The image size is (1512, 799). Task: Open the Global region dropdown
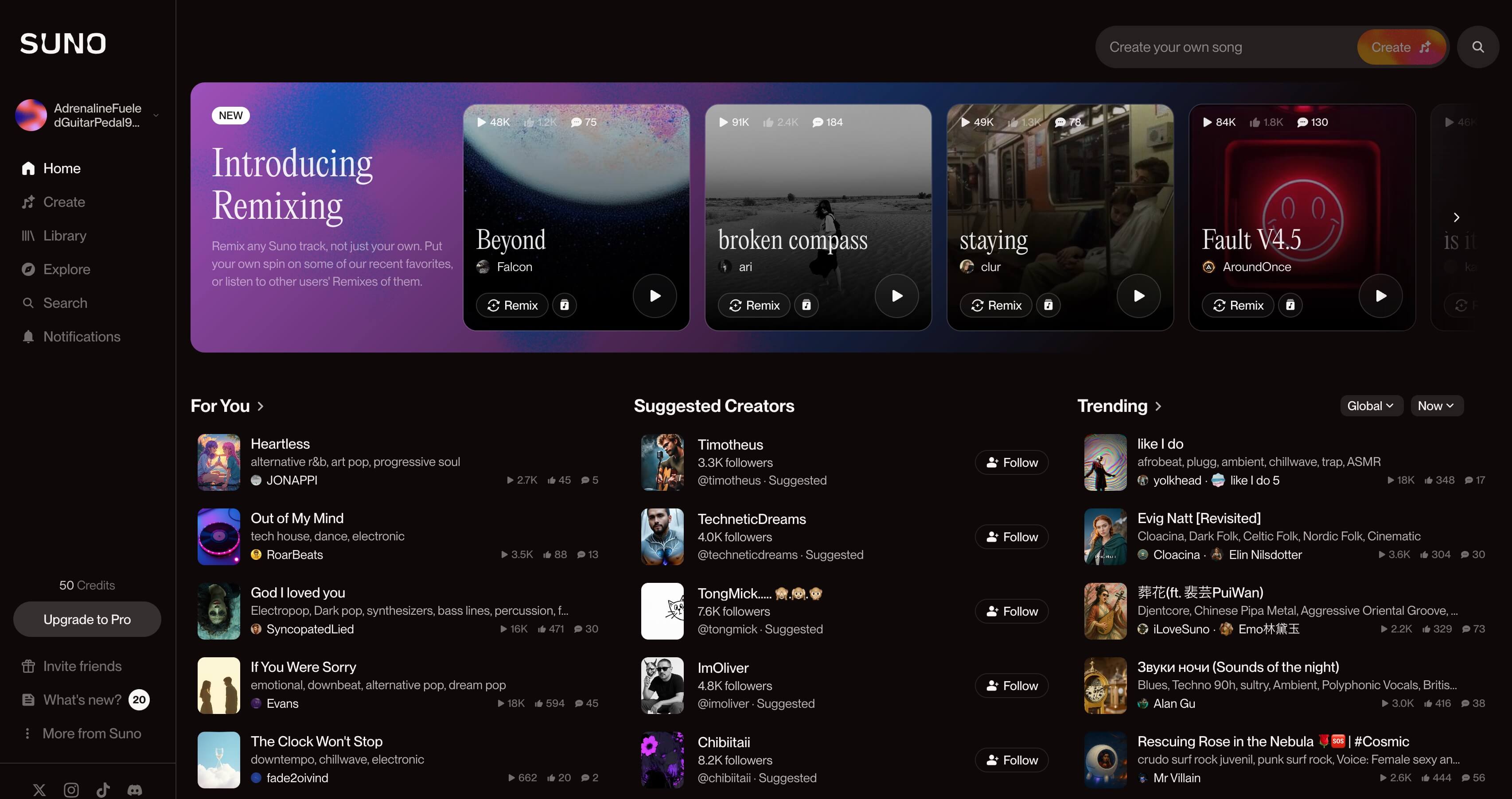point(1370,406)
